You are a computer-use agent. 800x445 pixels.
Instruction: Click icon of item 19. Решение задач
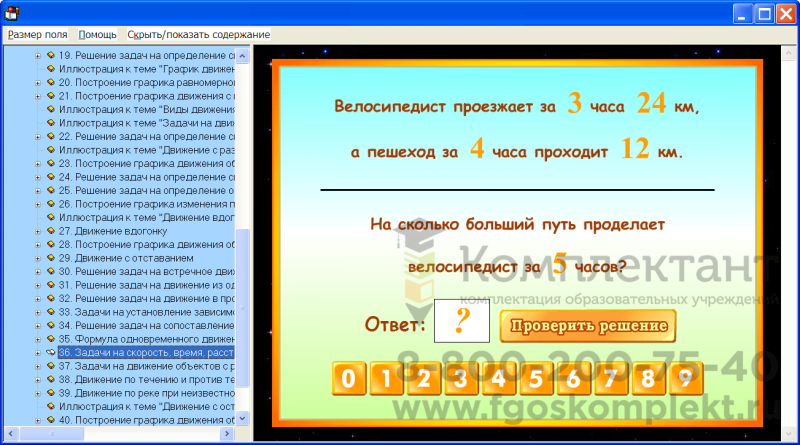tap(51, 55)
